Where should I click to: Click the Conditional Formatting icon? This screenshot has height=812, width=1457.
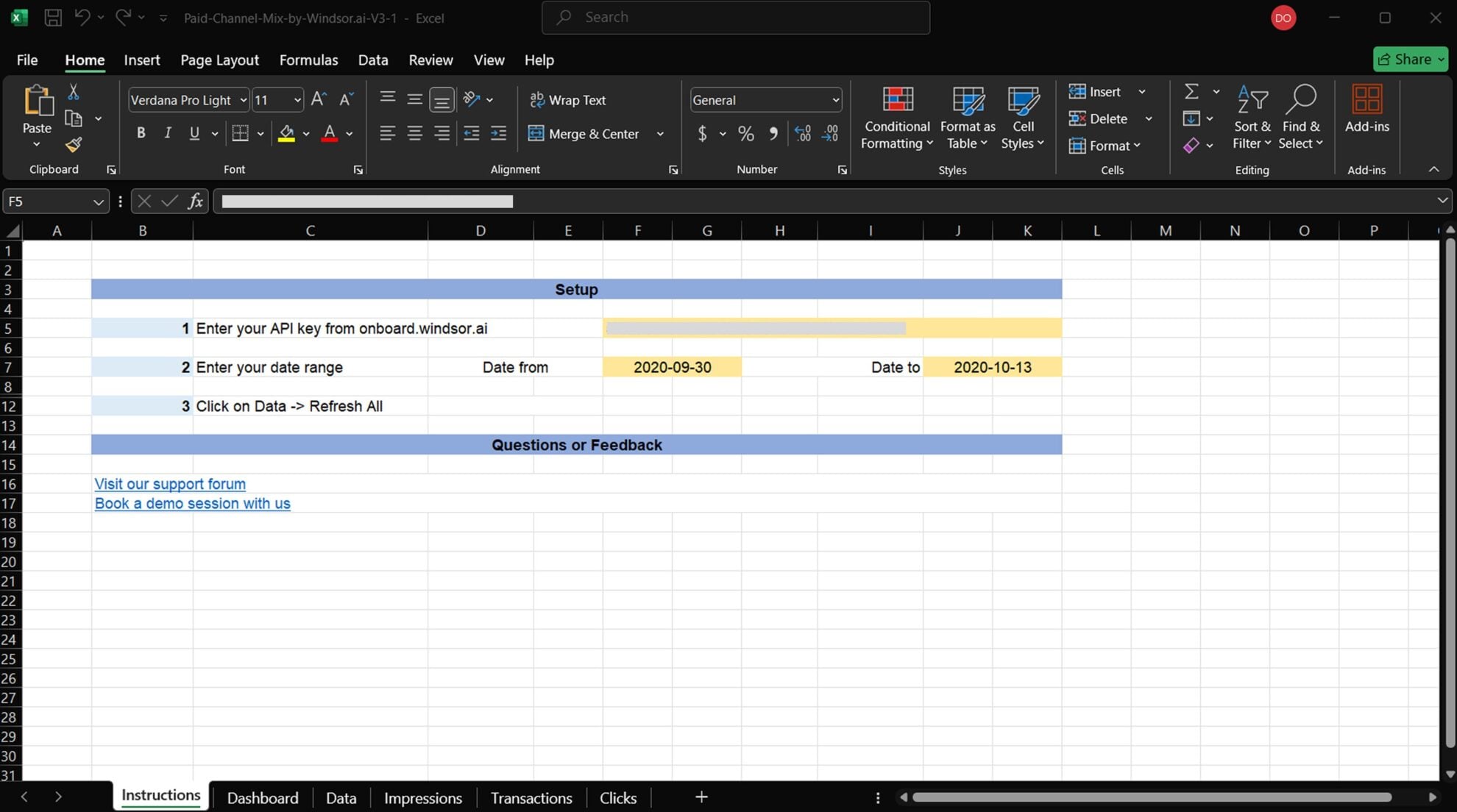point(897,118)
